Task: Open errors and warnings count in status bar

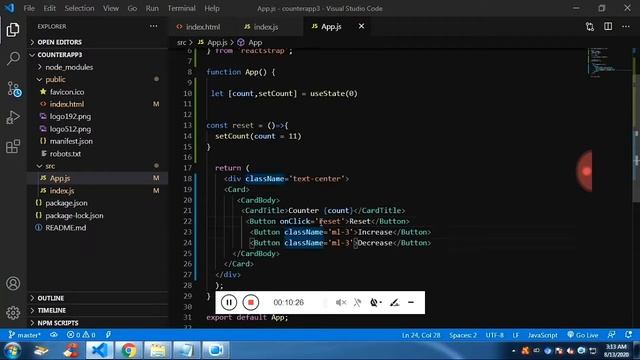Action: pos(81,335)
